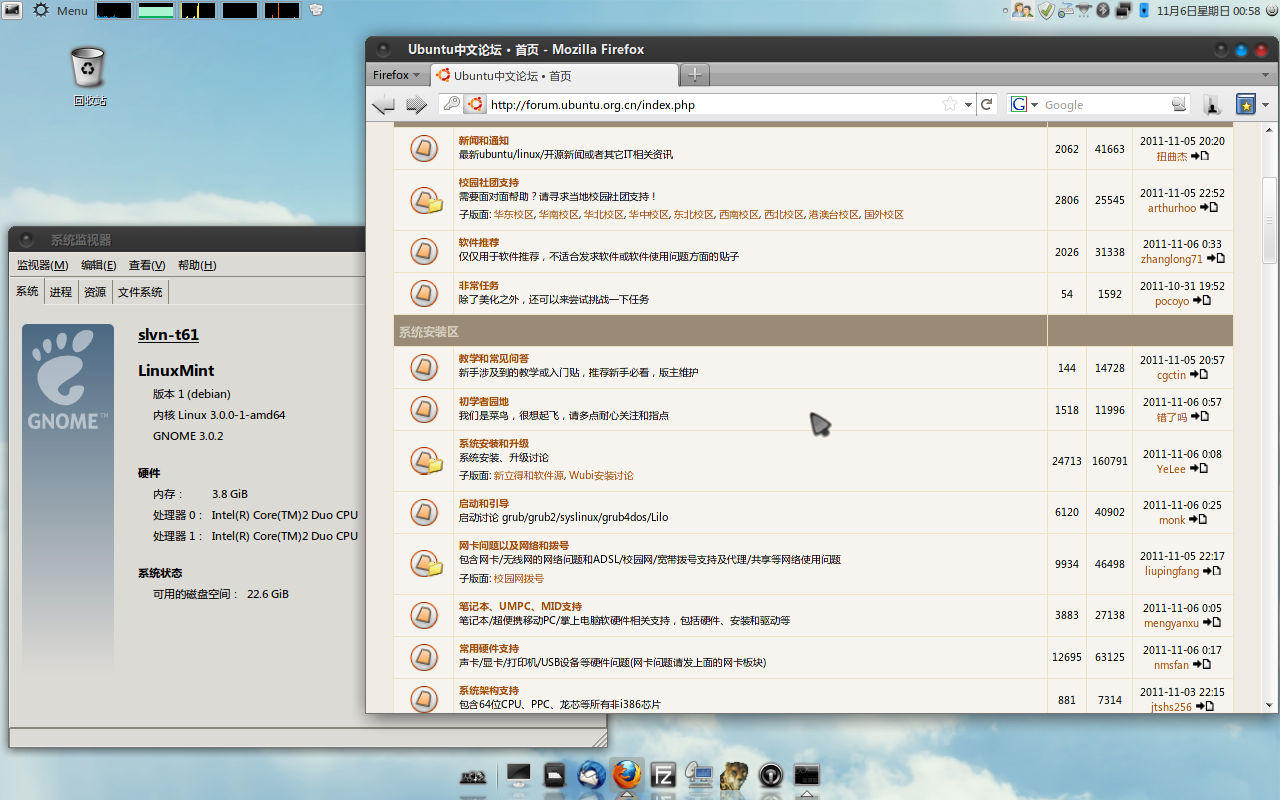Click the yellow network monitor graph applet
Screen dimensions: 1280x800
coord(198,11)
